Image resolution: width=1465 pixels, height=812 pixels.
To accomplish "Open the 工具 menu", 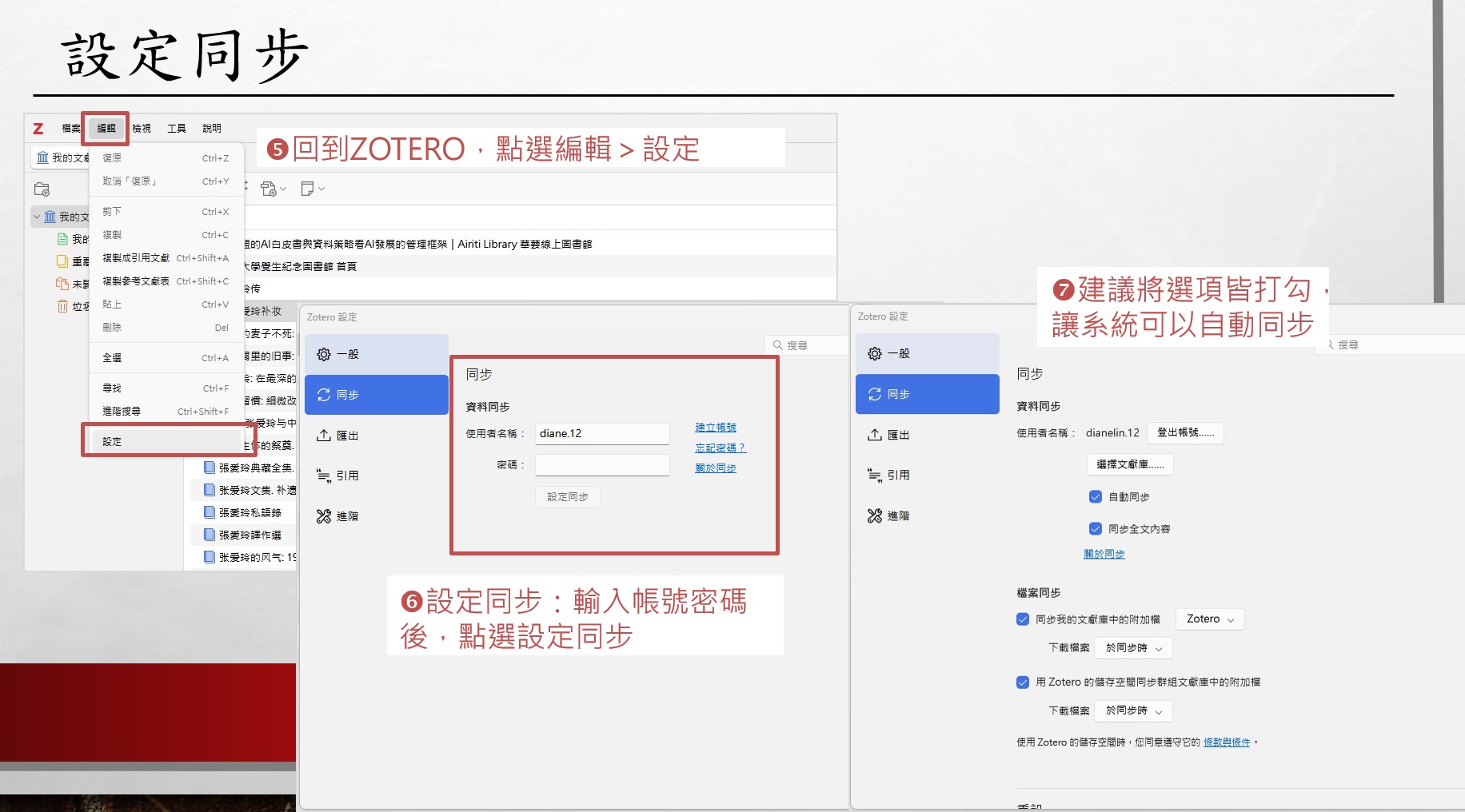I will pyautogui.click(x=177, y=128).
